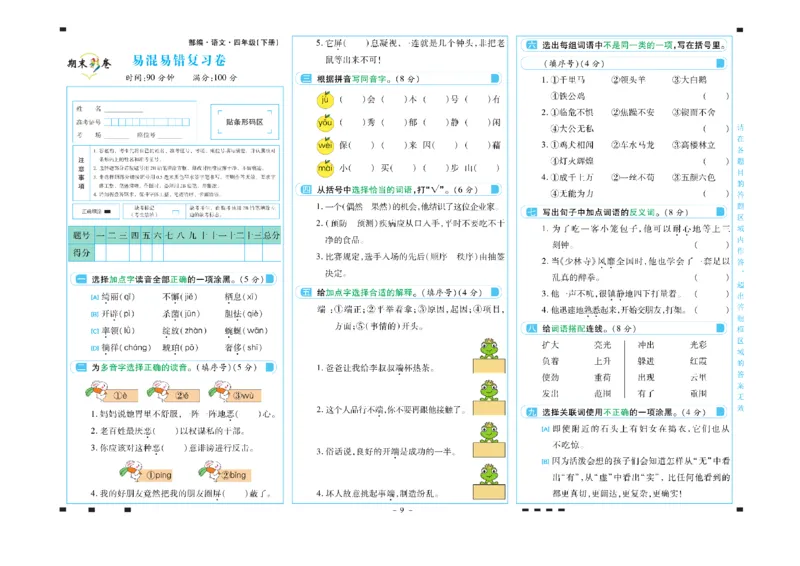Click the word 扩大 in the matching exercise
This screenshot has height=566, width=800.
click(550, 345)
